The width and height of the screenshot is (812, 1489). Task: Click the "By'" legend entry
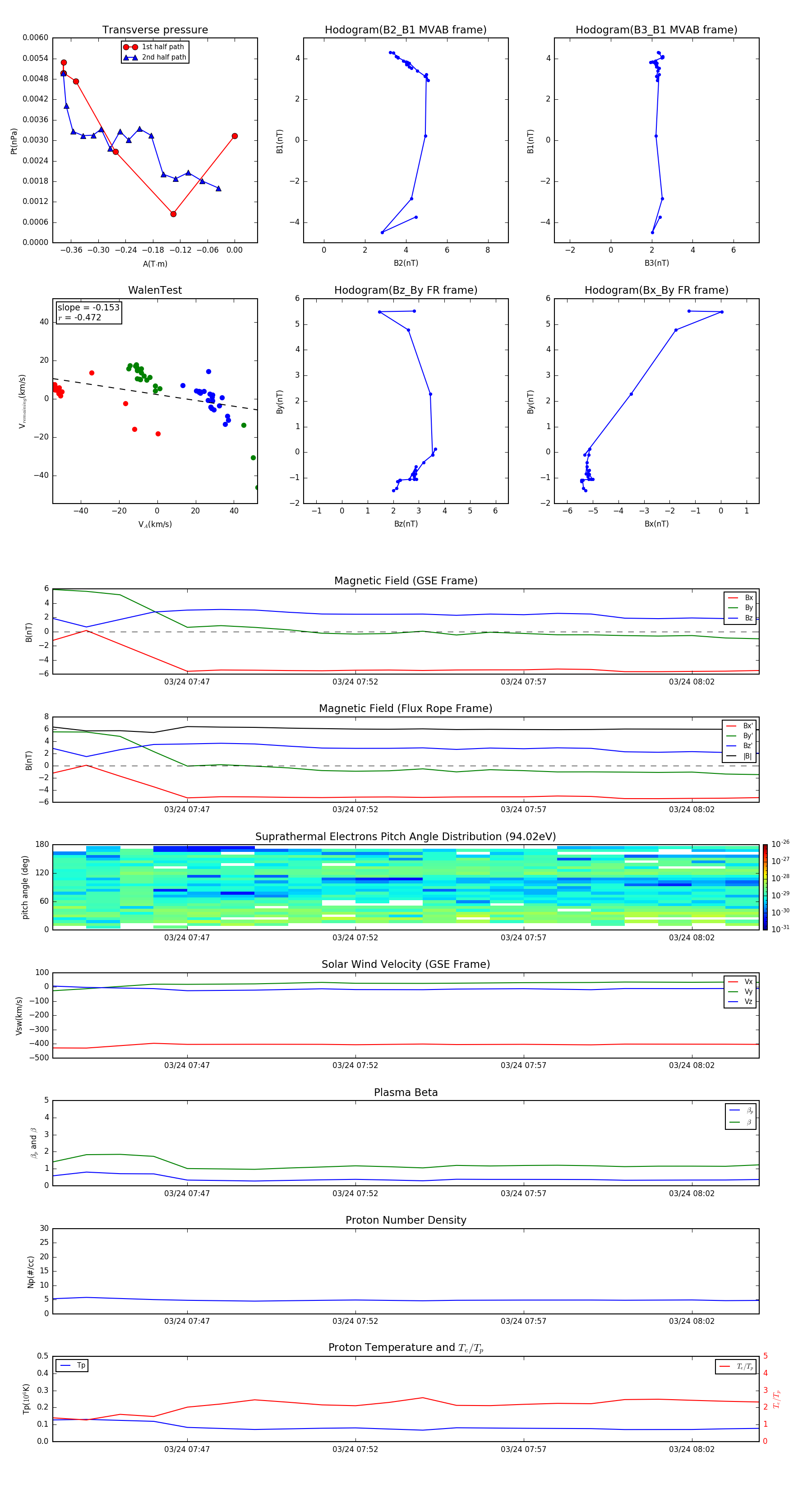739,736
